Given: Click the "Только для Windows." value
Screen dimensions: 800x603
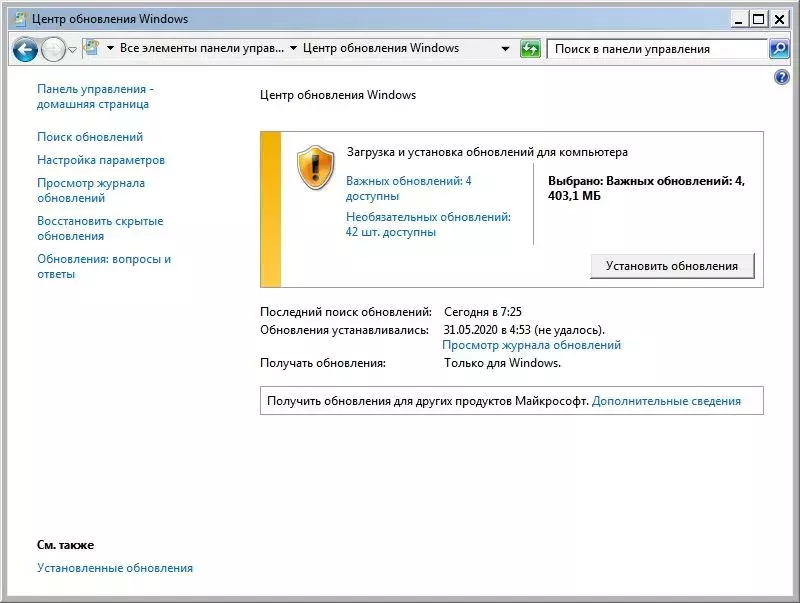Looking at the screenshot, I should point(502,363).
